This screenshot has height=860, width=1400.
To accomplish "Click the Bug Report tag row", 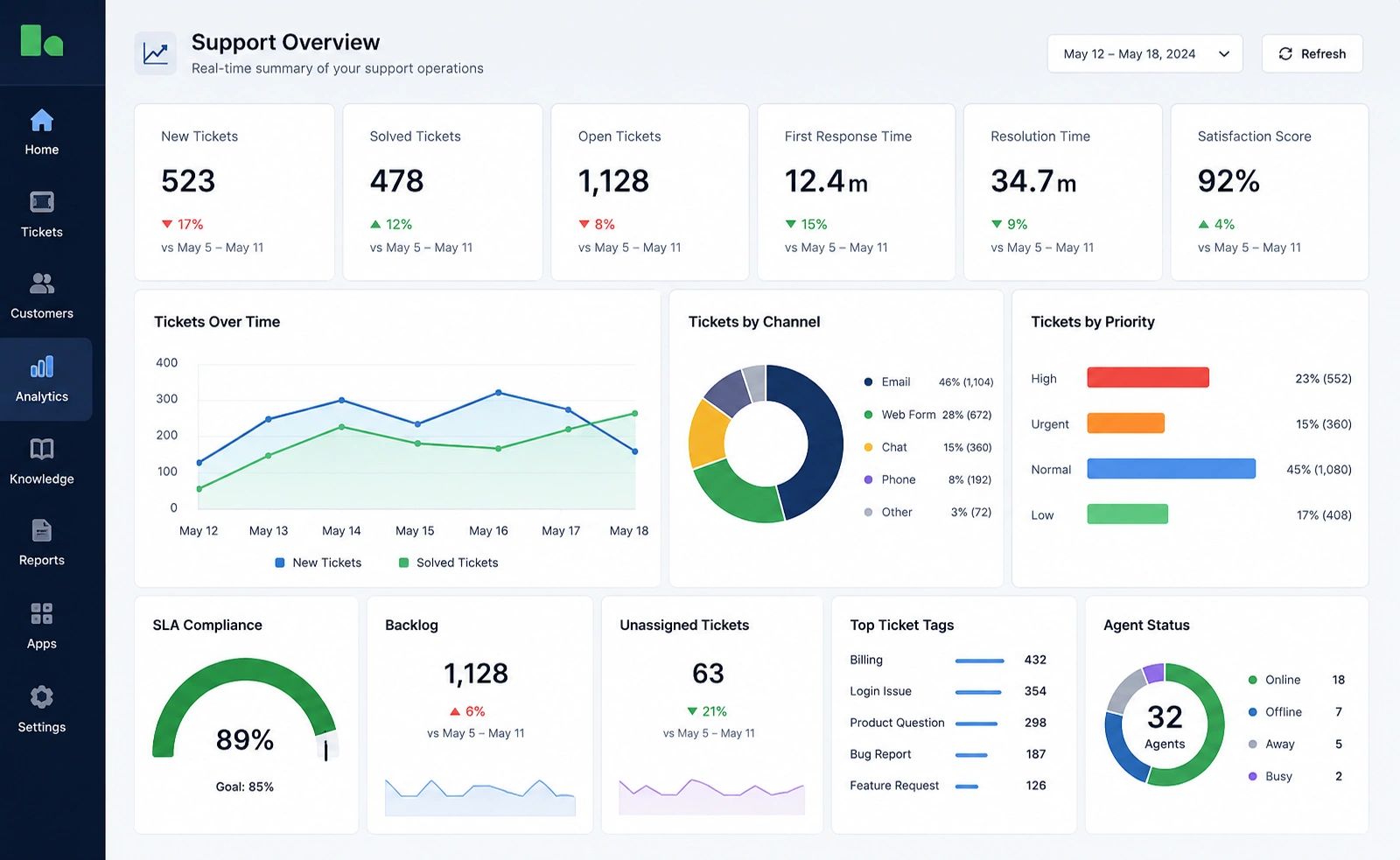I will point(948,754).
